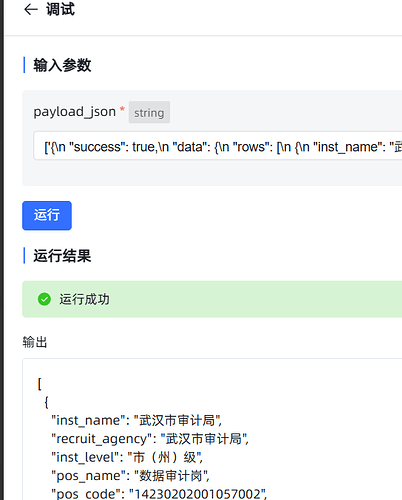Click the 输出 label

pyautogui.click(x=35, y=342)
